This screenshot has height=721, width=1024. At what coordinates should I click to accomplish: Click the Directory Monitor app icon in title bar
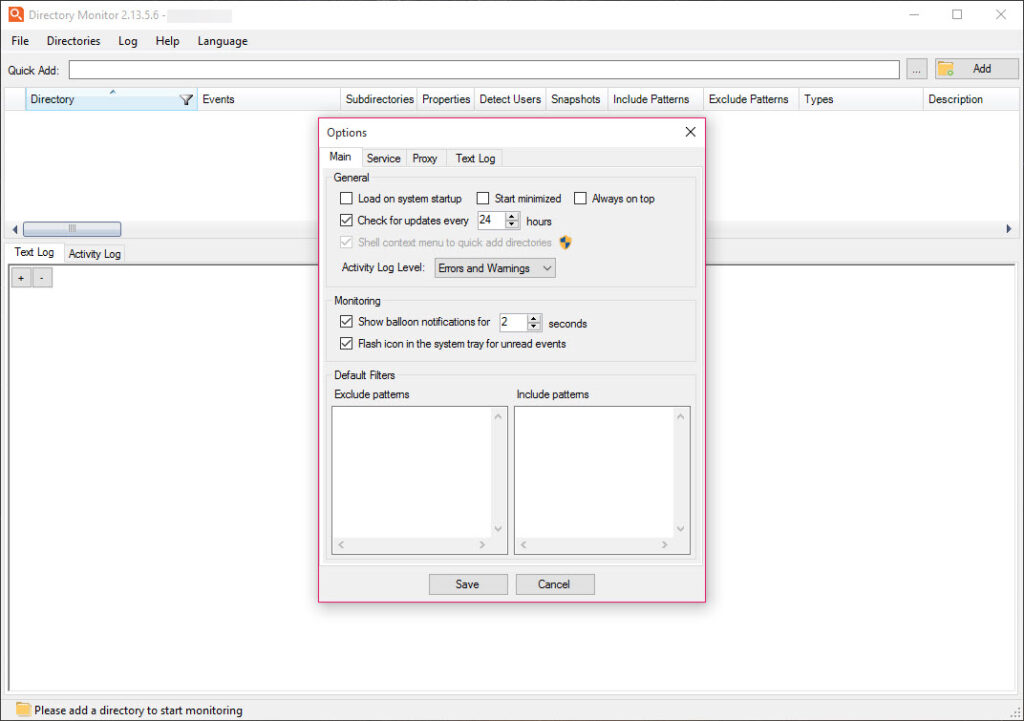coord(16,14)
